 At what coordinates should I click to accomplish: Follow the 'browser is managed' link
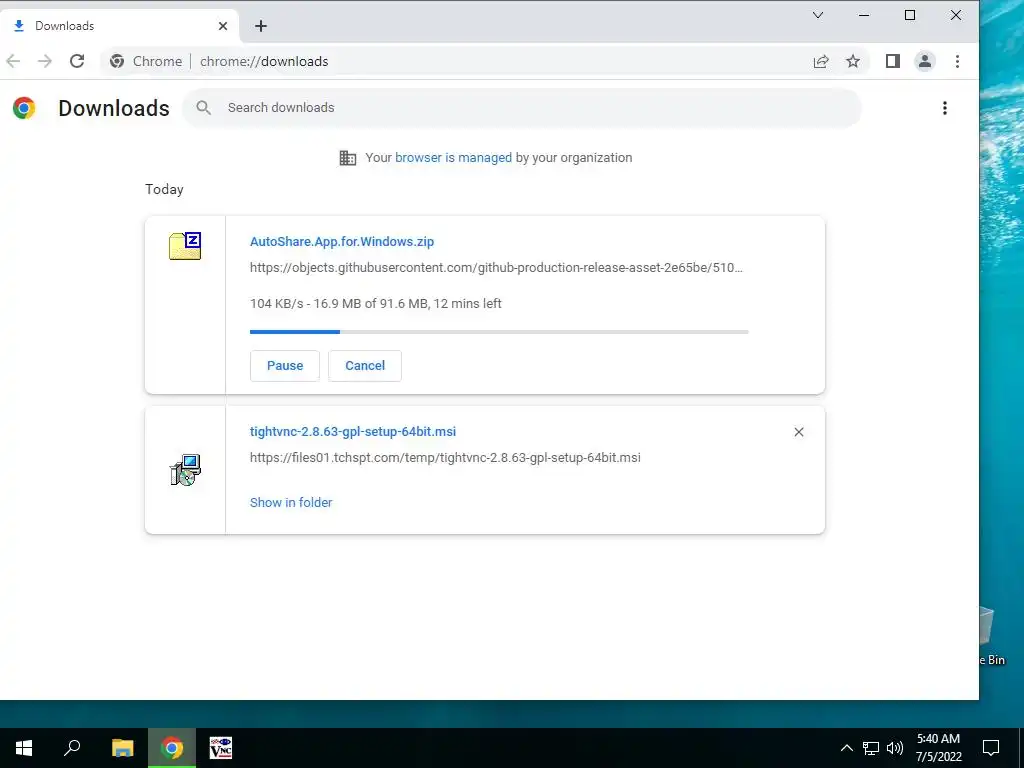coord(453,157)
